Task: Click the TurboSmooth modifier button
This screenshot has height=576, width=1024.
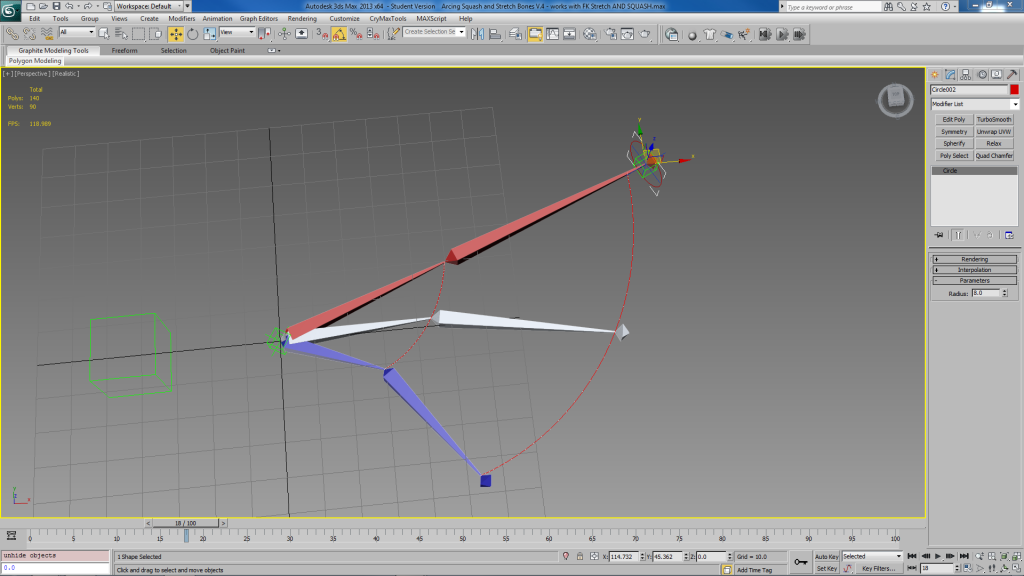Action: tap(994, 120)
